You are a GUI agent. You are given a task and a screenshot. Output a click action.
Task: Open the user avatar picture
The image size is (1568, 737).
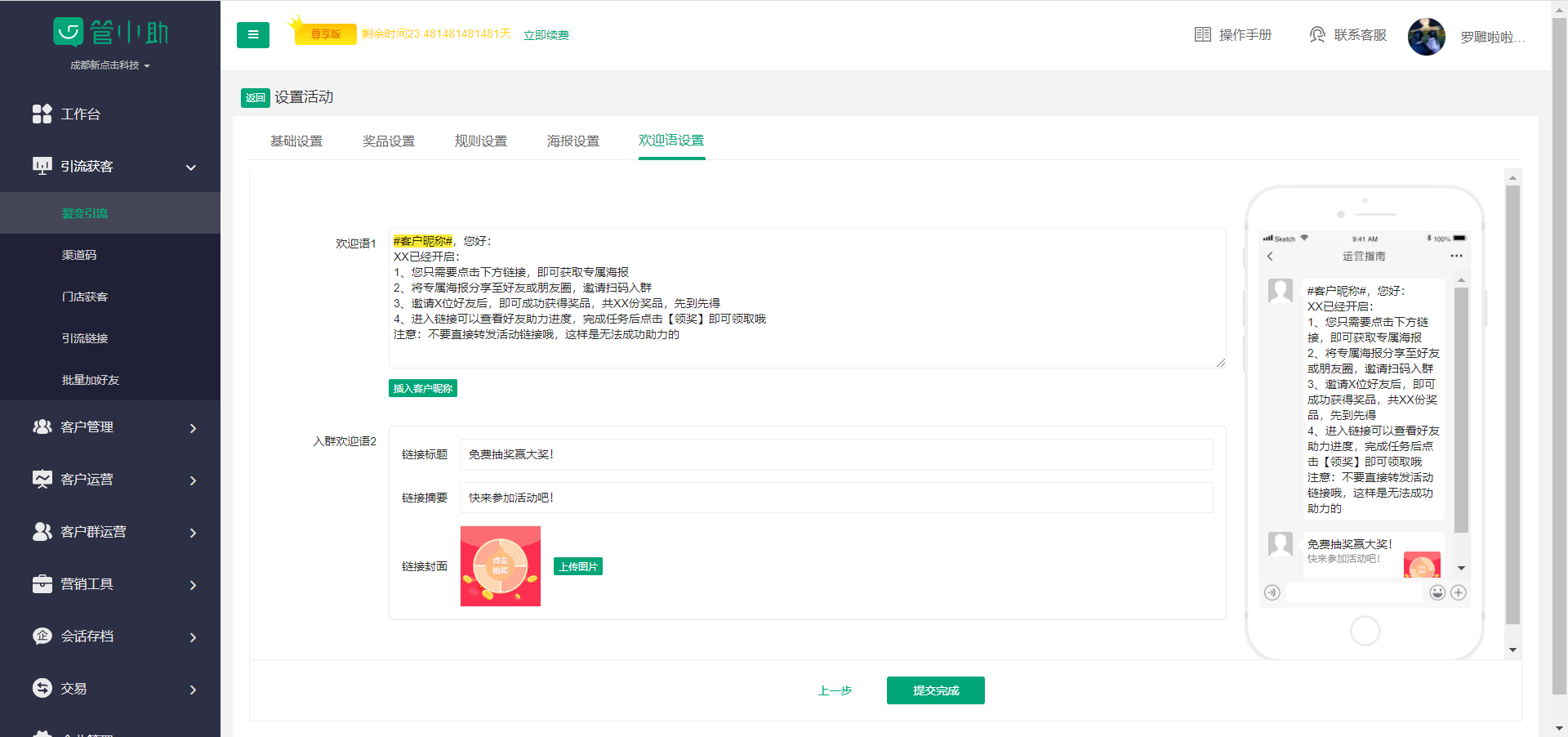pos(1426,37)
